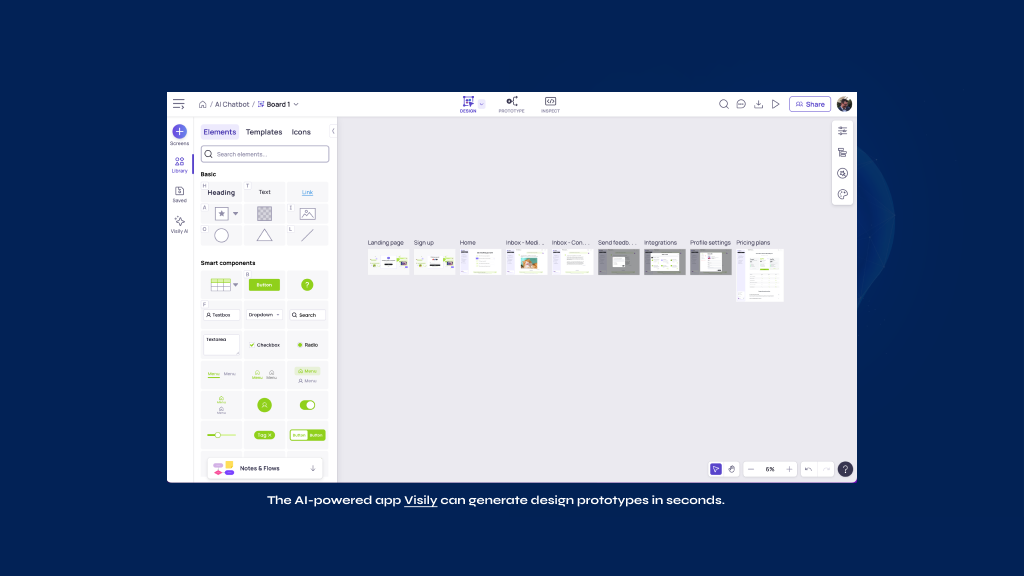Open the Saved section in sidebar

[179, 193]
